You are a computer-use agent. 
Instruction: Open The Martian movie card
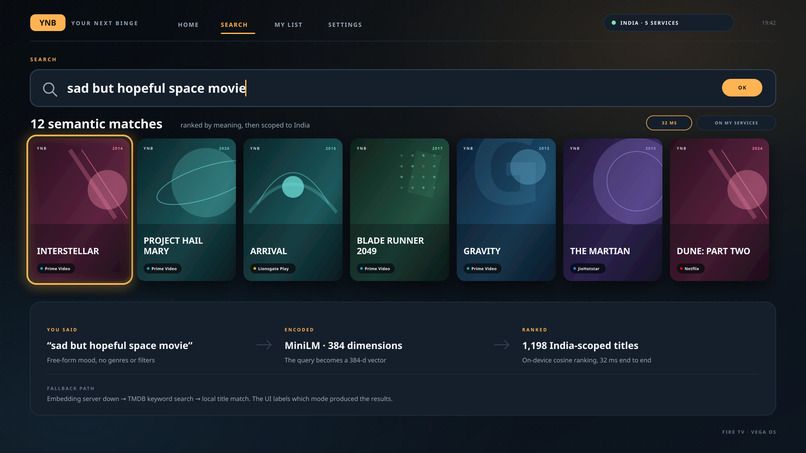613,210
